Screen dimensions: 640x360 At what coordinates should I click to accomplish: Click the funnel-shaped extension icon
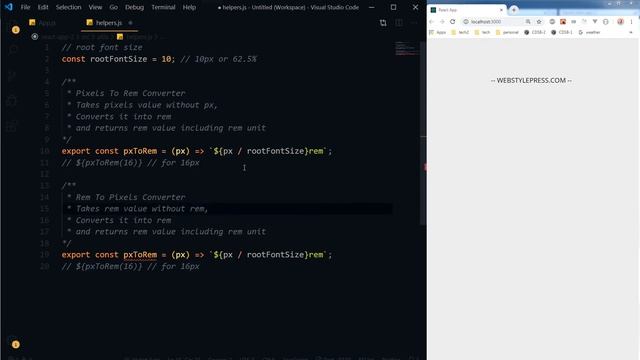[x=595, y=22]
